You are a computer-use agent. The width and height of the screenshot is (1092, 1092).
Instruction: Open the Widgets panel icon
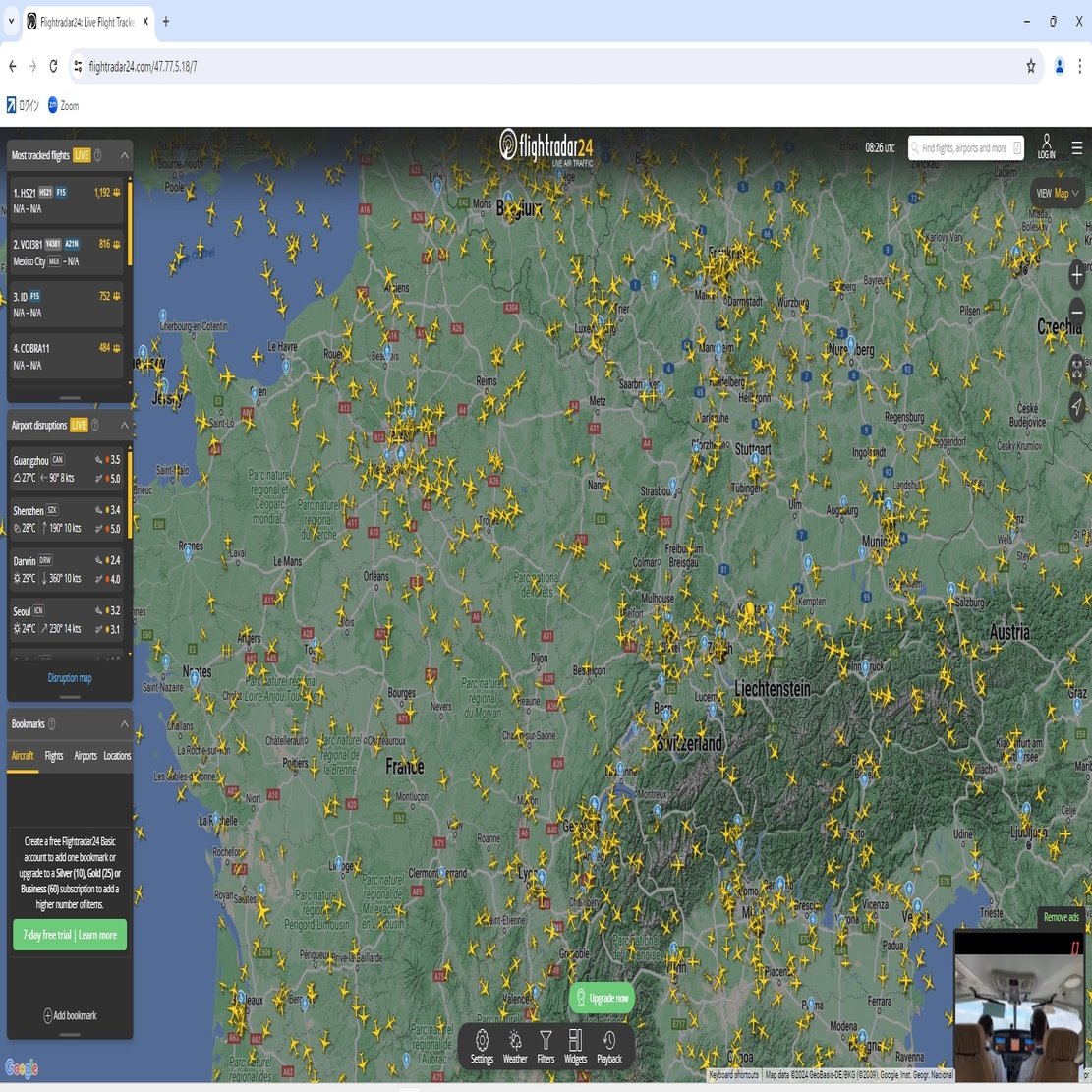pos(575,1048)
